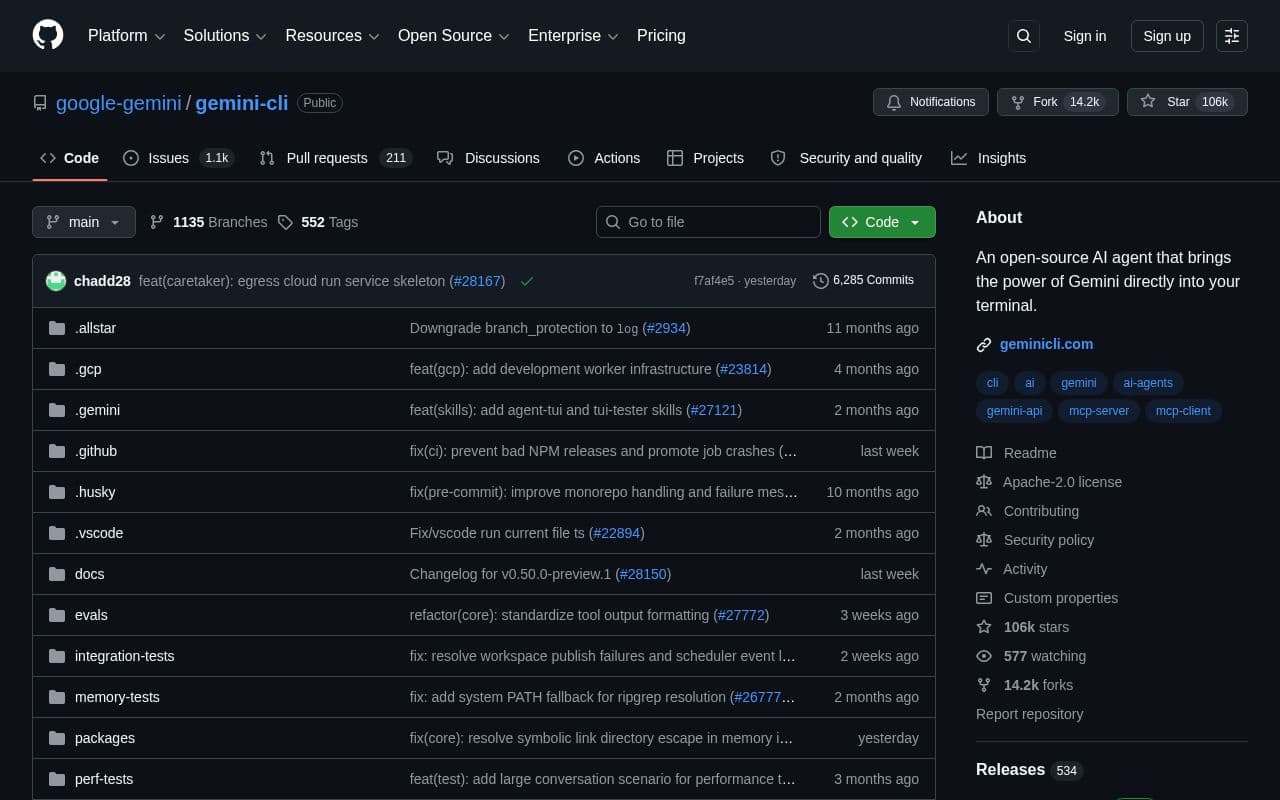Open the .gcp folder
This screenshot has height=800, width=1280.
click(x=88, y=369)
